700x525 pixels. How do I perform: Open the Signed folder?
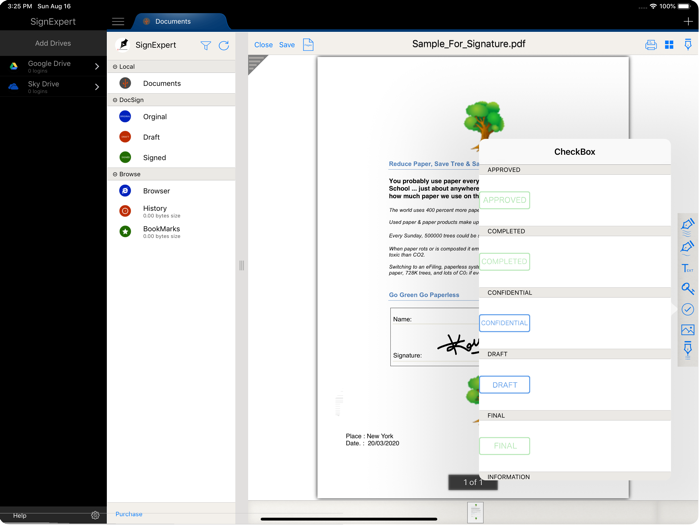(x=171, y=158)
